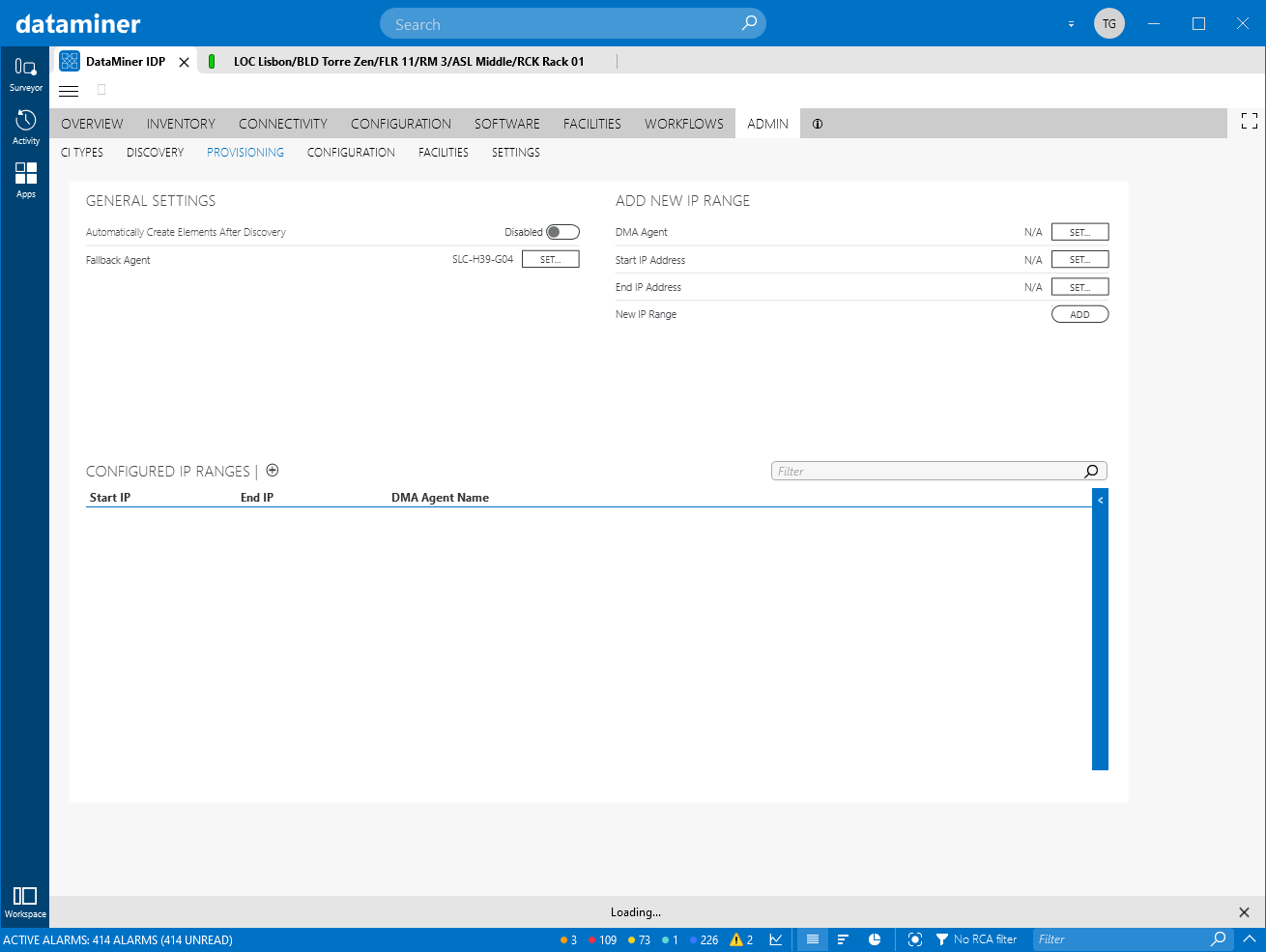
Task: Open the CONFIGURATION subtab under ADMIN
Action: [x=351, y=153]
